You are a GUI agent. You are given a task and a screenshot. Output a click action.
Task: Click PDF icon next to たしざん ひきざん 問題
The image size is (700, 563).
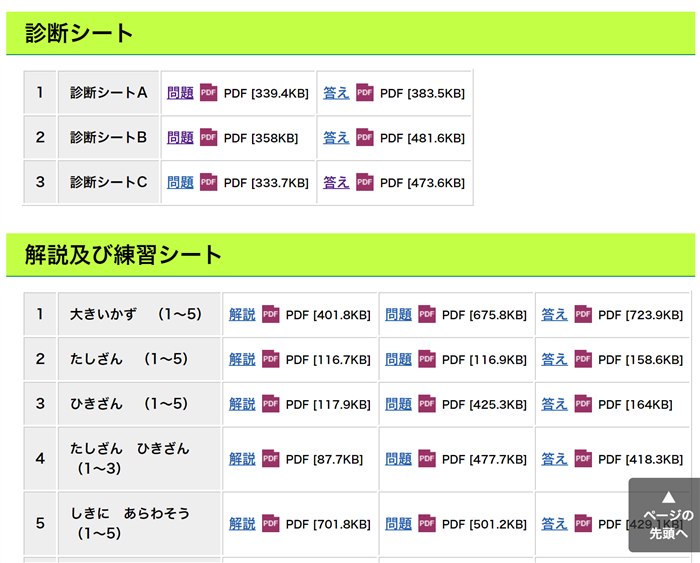coord(427,459)
